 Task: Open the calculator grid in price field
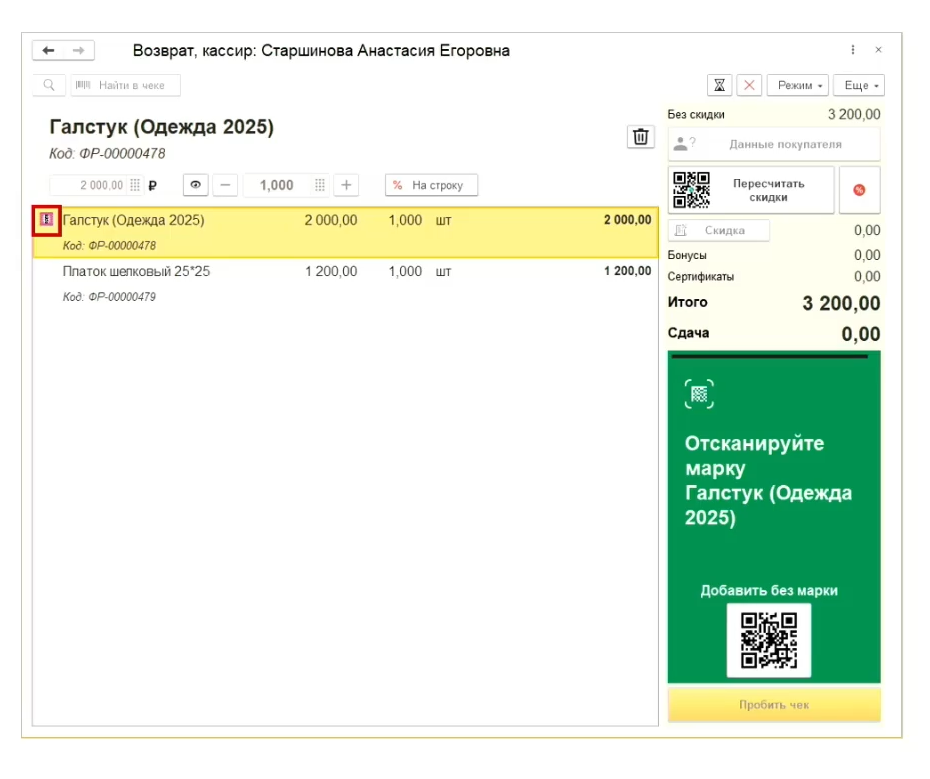click(x=135, y=185)
